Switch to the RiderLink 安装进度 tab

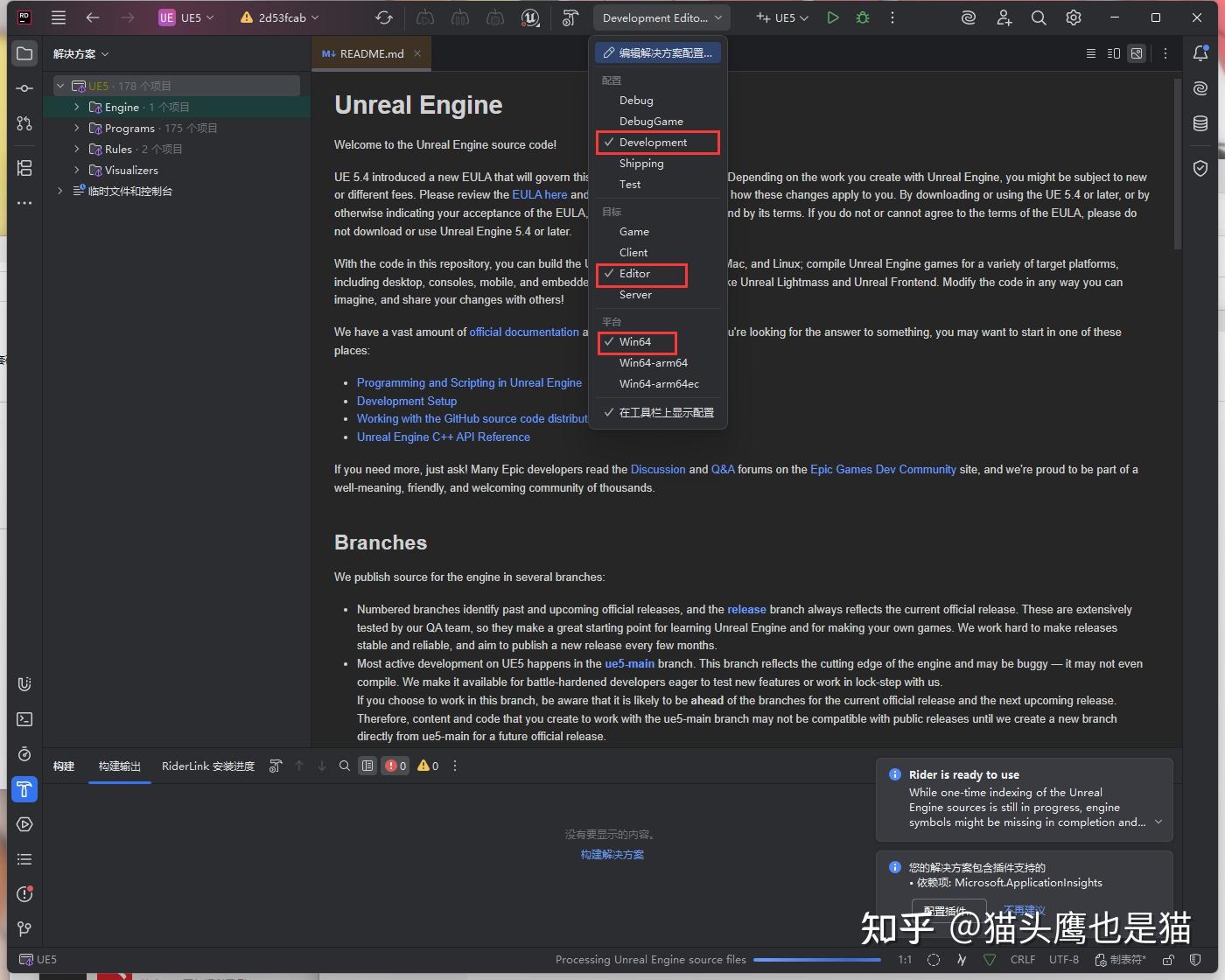(x=207, y=766)
